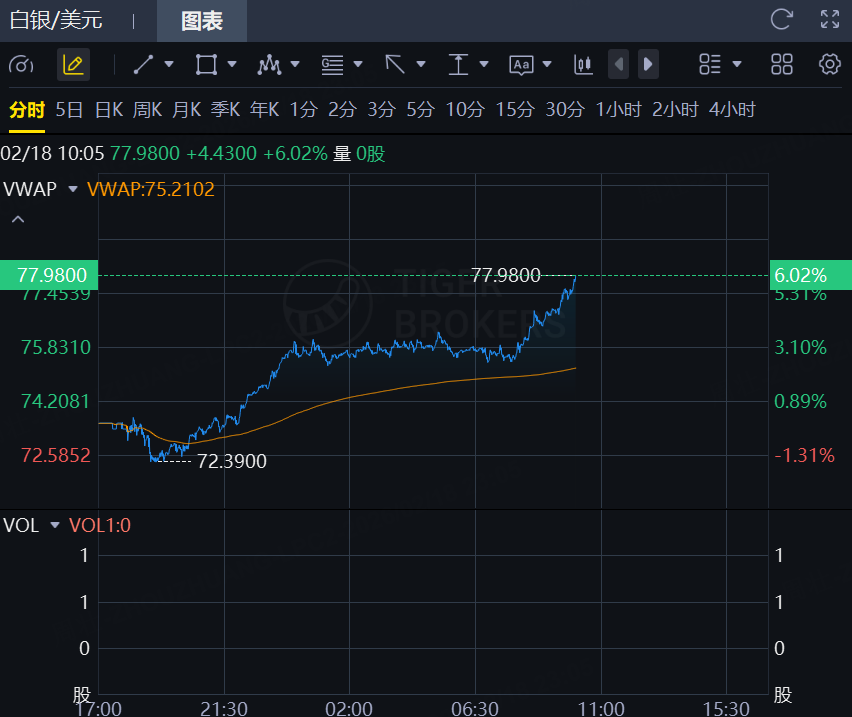Expand the list layout dropdown arrow
852x717 pixels.
[737, 65]
